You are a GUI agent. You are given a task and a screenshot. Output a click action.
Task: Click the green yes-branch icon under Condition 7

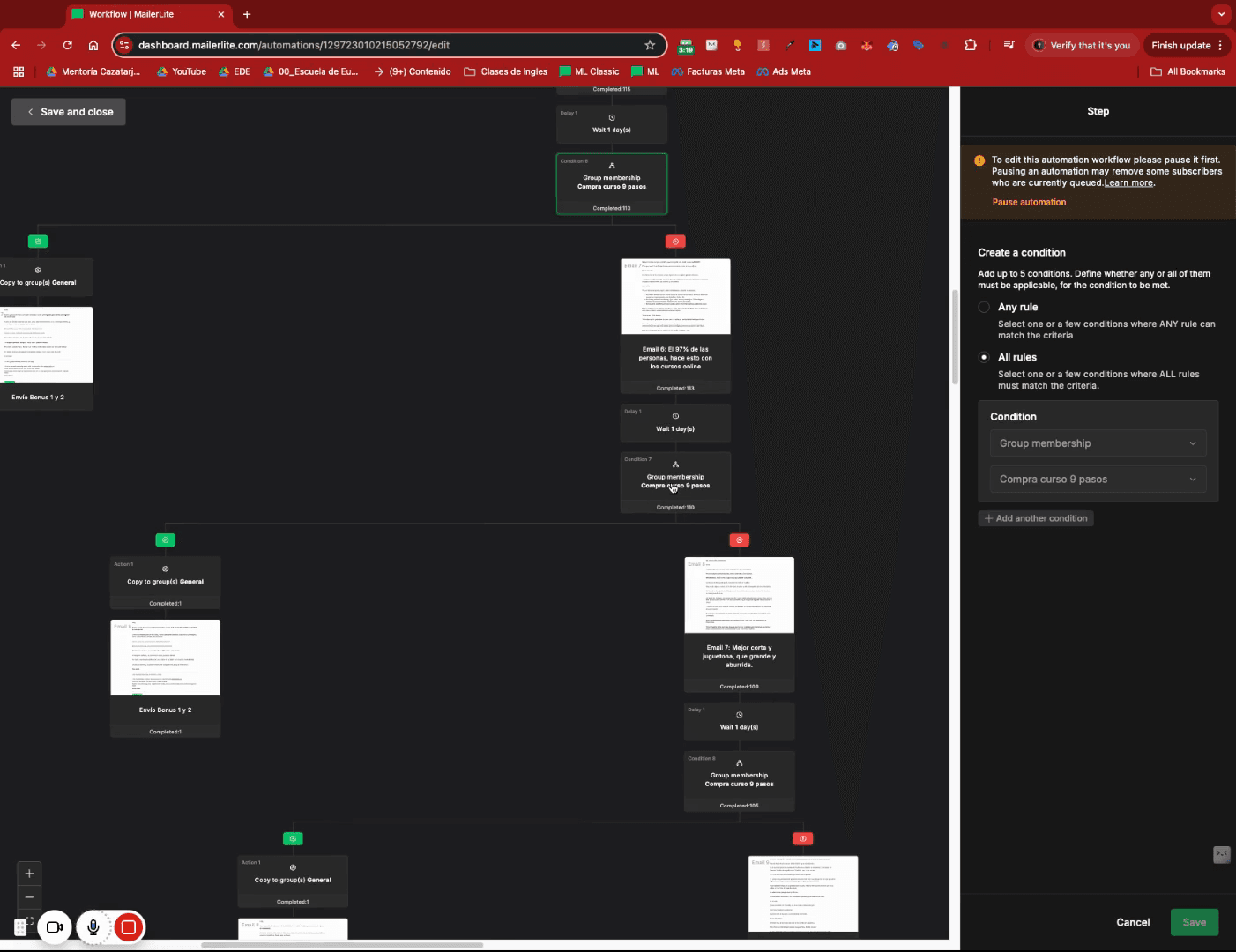pos(165,539)
